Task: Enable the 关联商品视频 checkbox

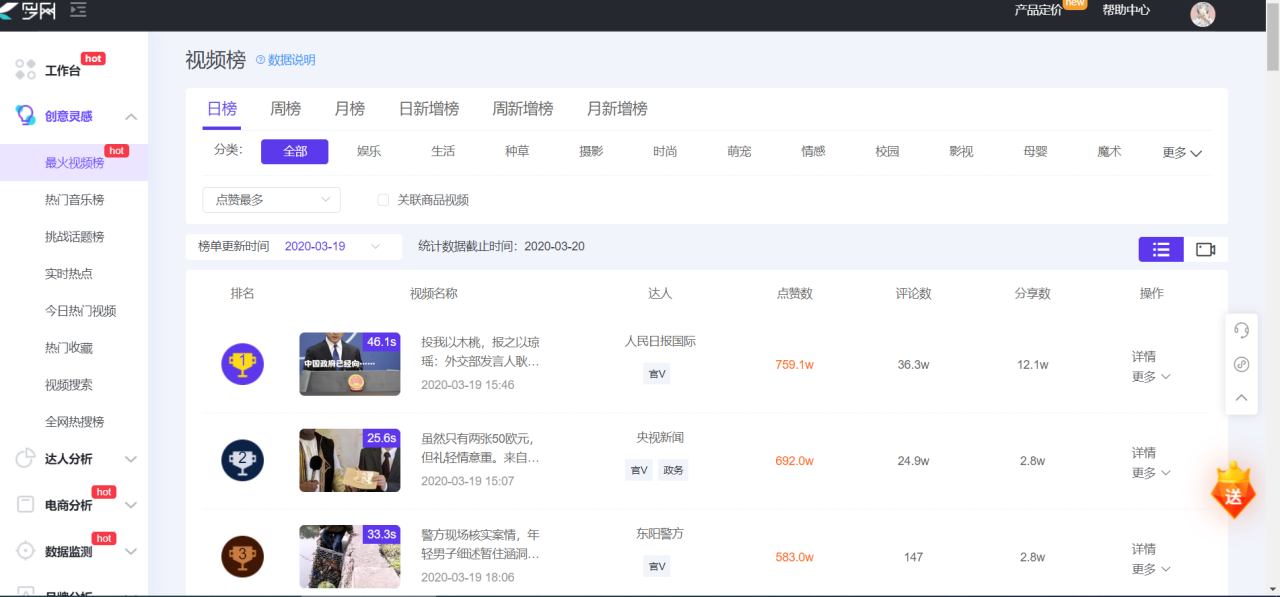Action: (x=383, y=200)
